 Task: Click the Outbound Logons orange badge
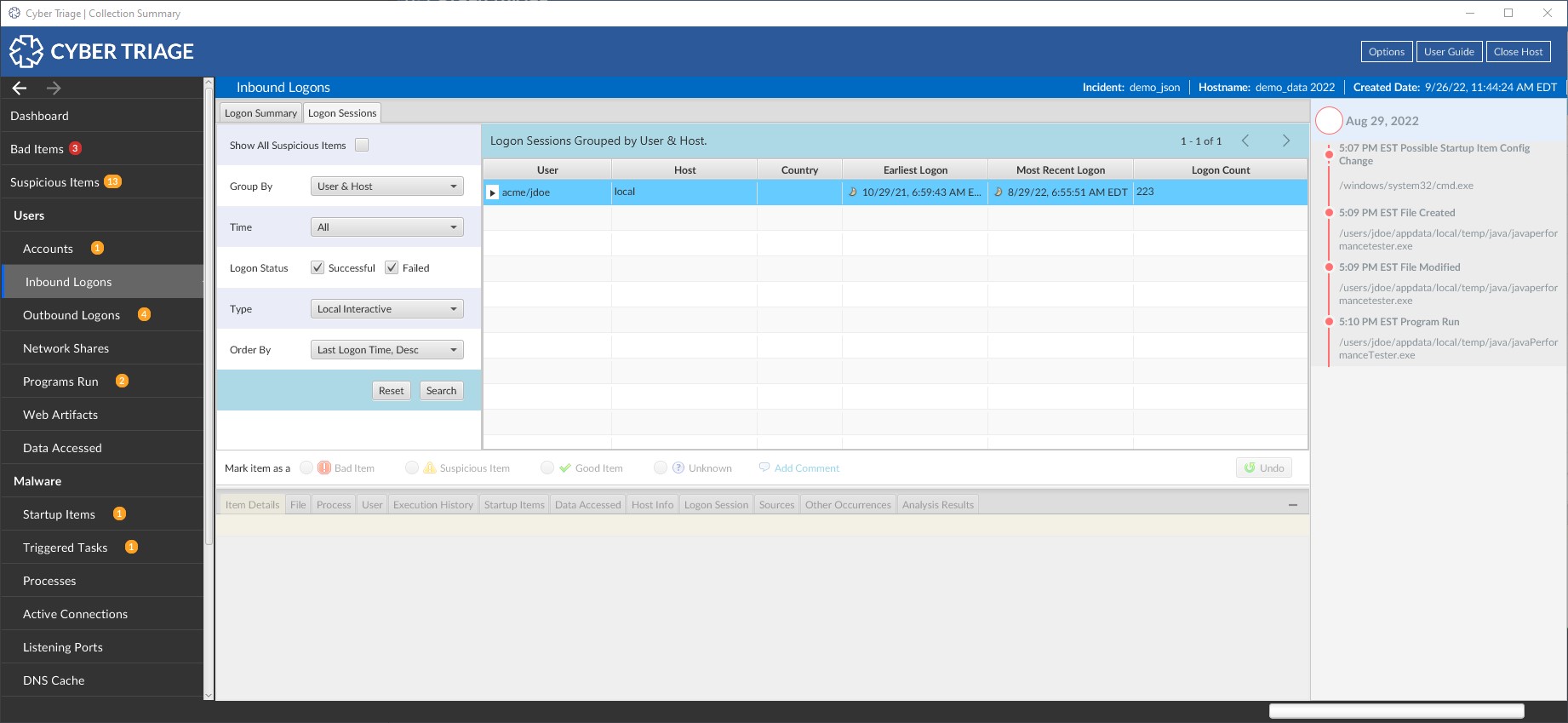pos(144,314)
